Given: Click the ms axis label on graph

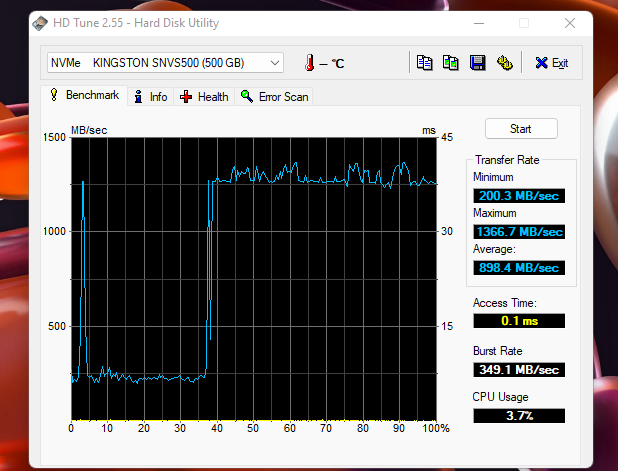Looking at the screenshot, I should point(429,130).
